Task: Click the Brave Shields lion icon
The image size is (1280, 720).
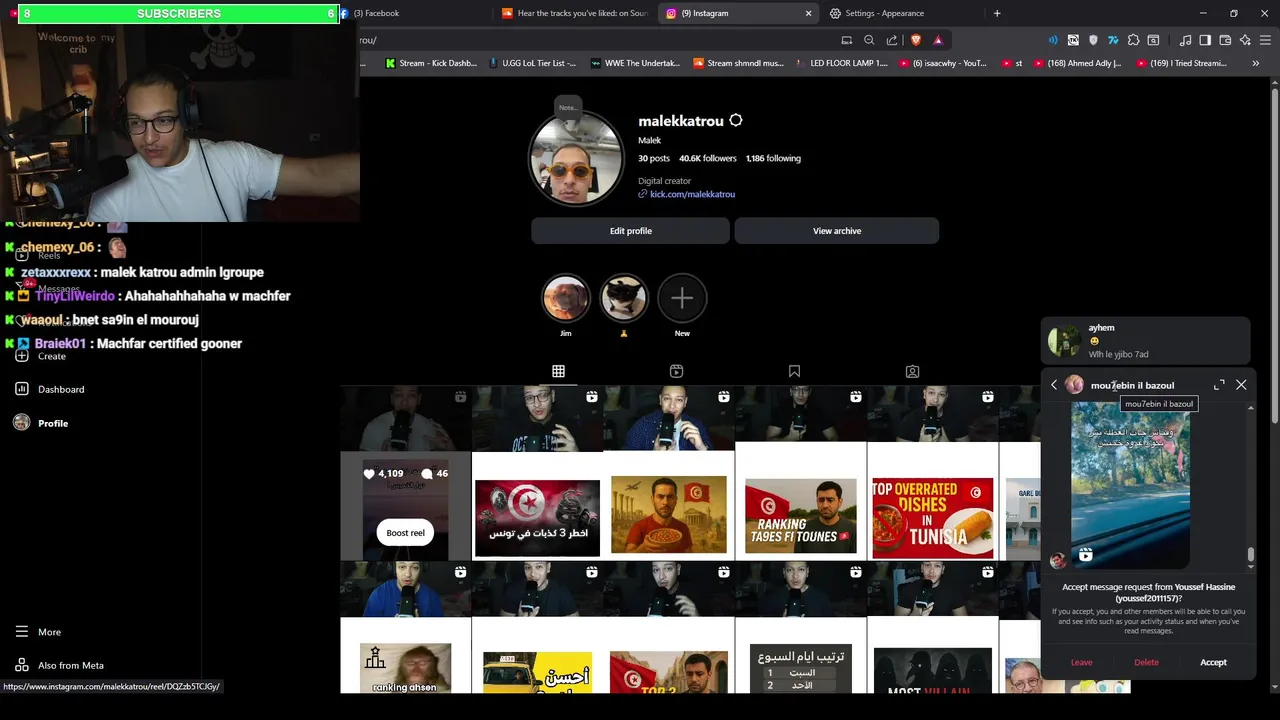Action: pos(915,40)
